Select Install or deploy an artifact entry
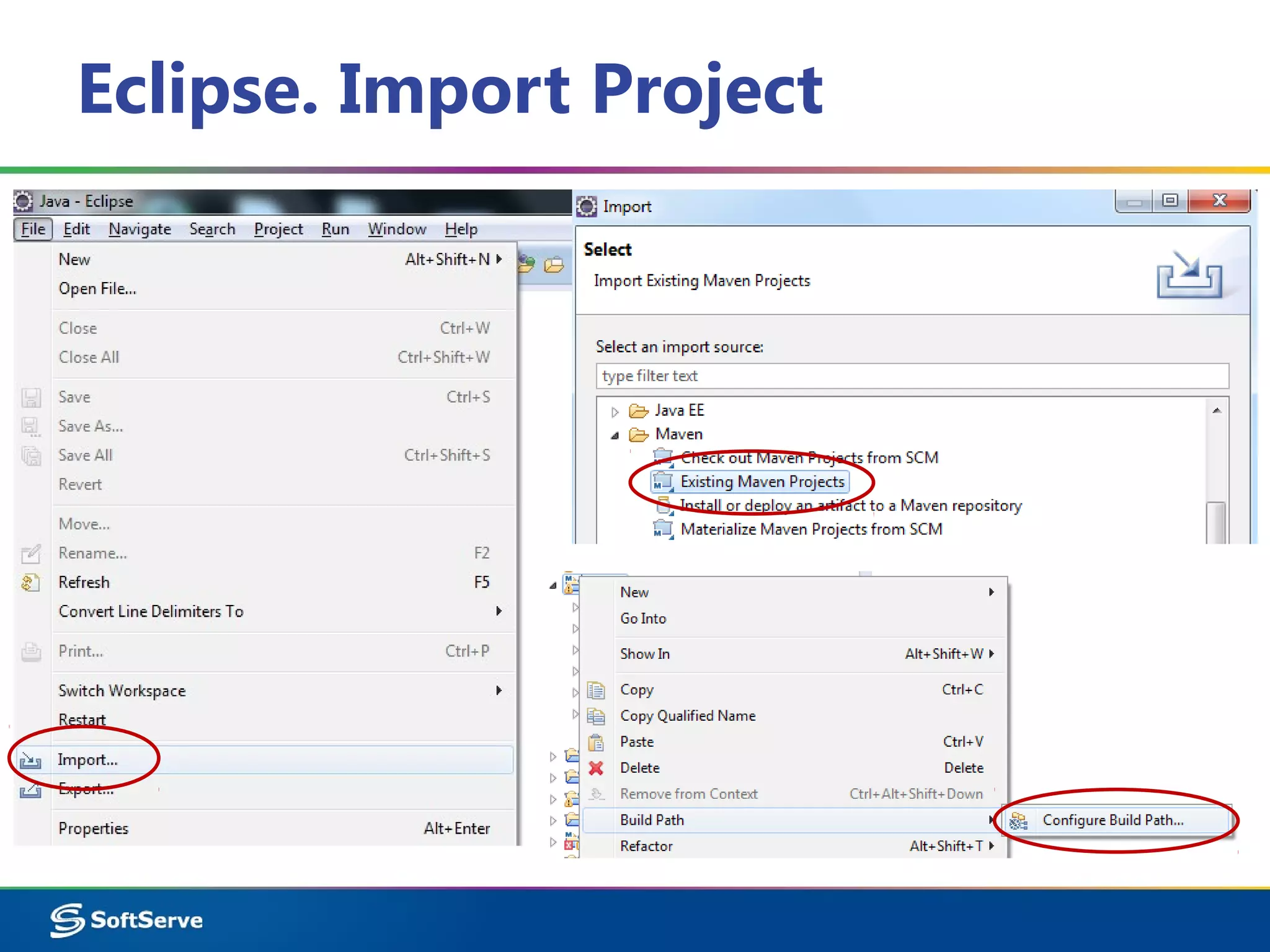 [851, 506]
